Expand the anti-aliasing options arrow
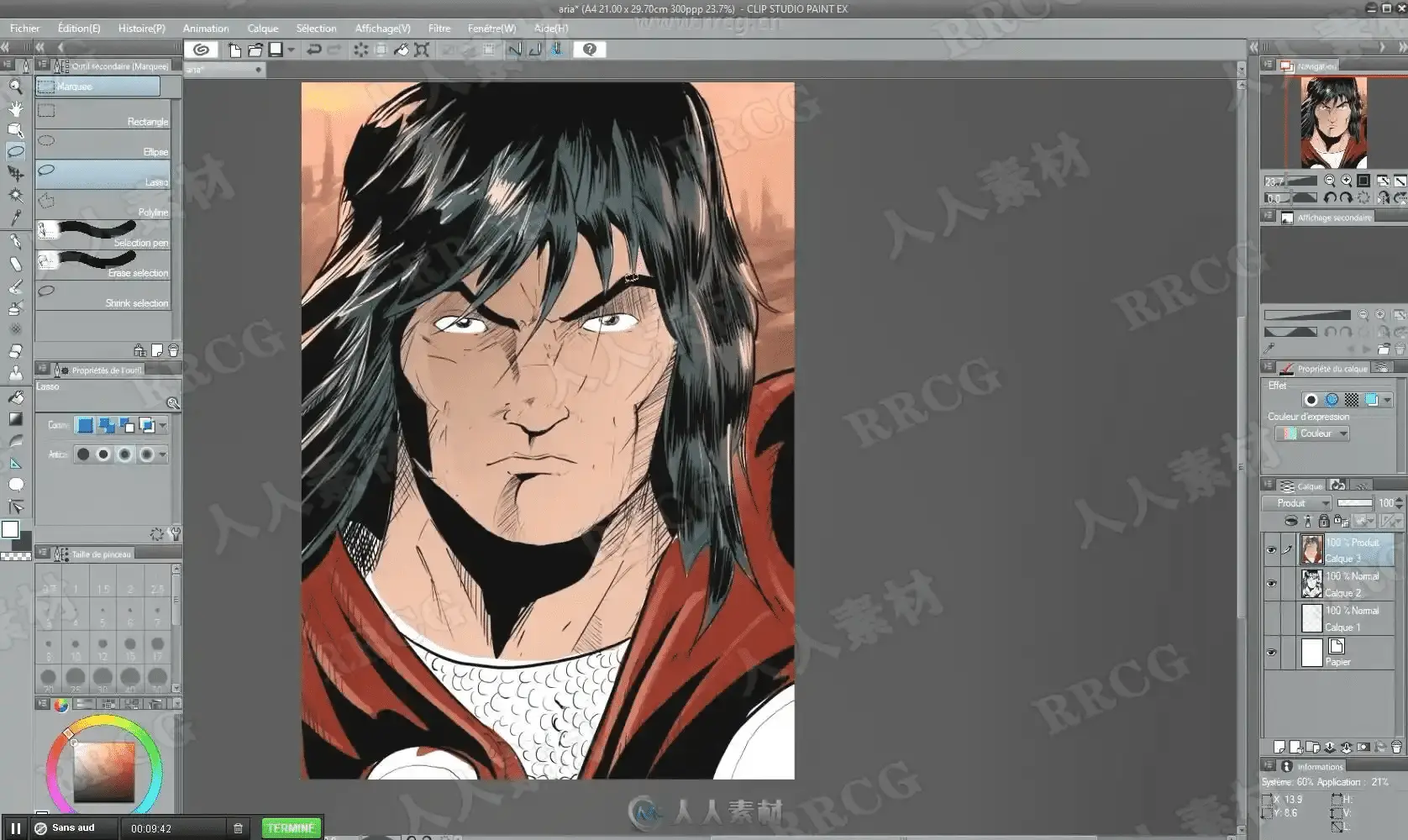The image size is (1408, 840). tap(163, 455)
